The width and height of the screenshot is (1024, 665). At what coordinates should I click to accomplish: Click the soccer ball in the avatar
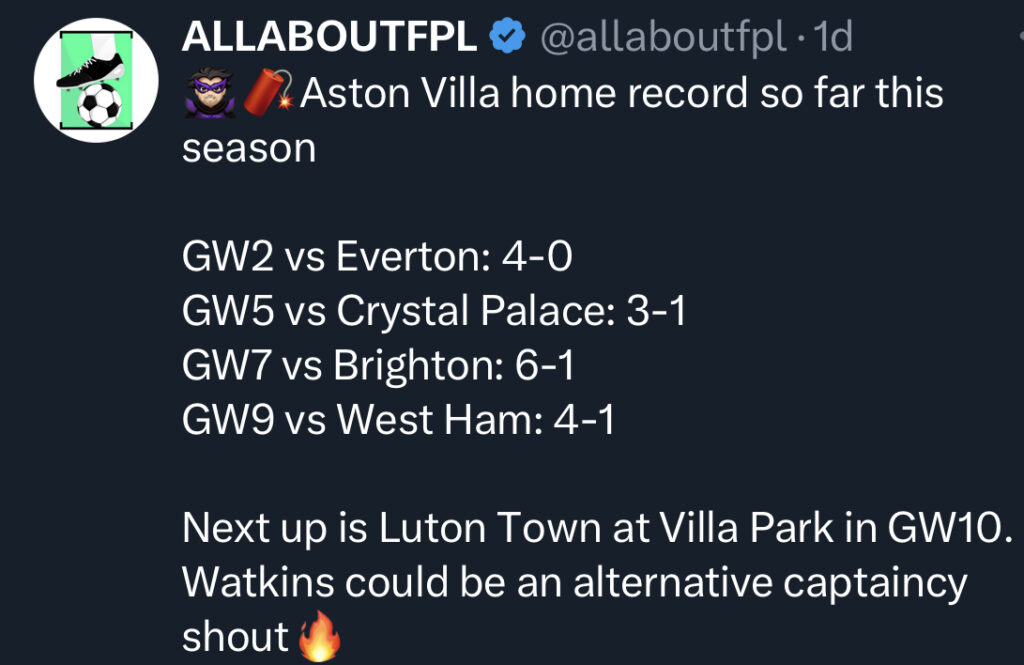point(98,105)
